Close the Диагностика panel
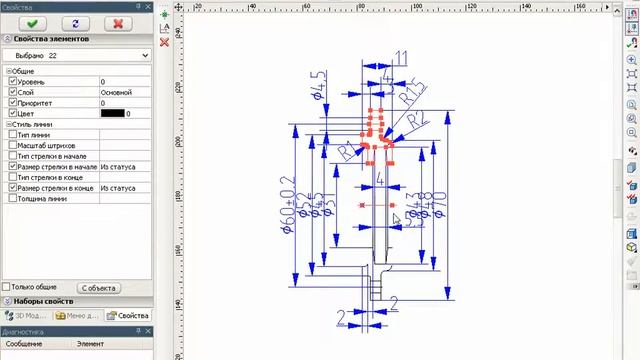 (x=148, y=331)
